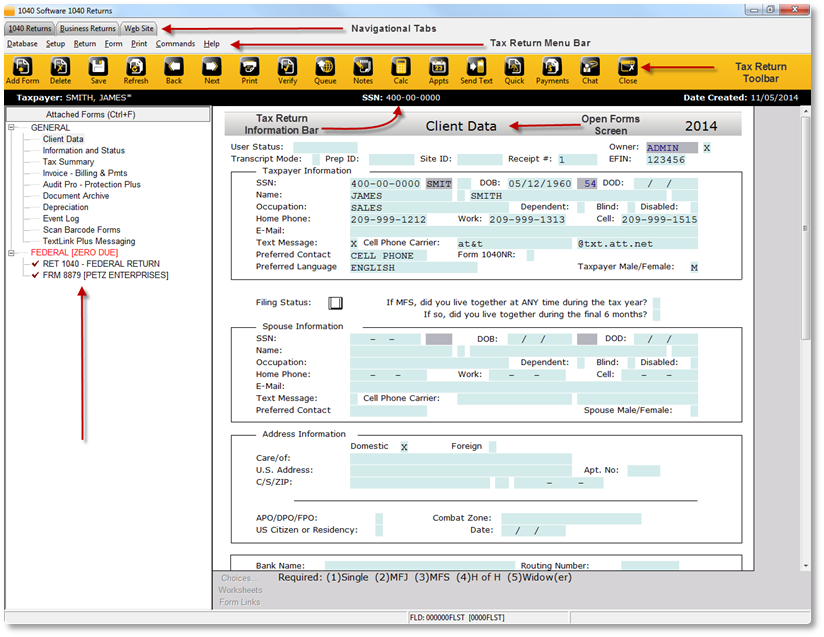The image size is (824, 637).
Task: Collapse the GENERAL tree node
Action: [12, 128]
